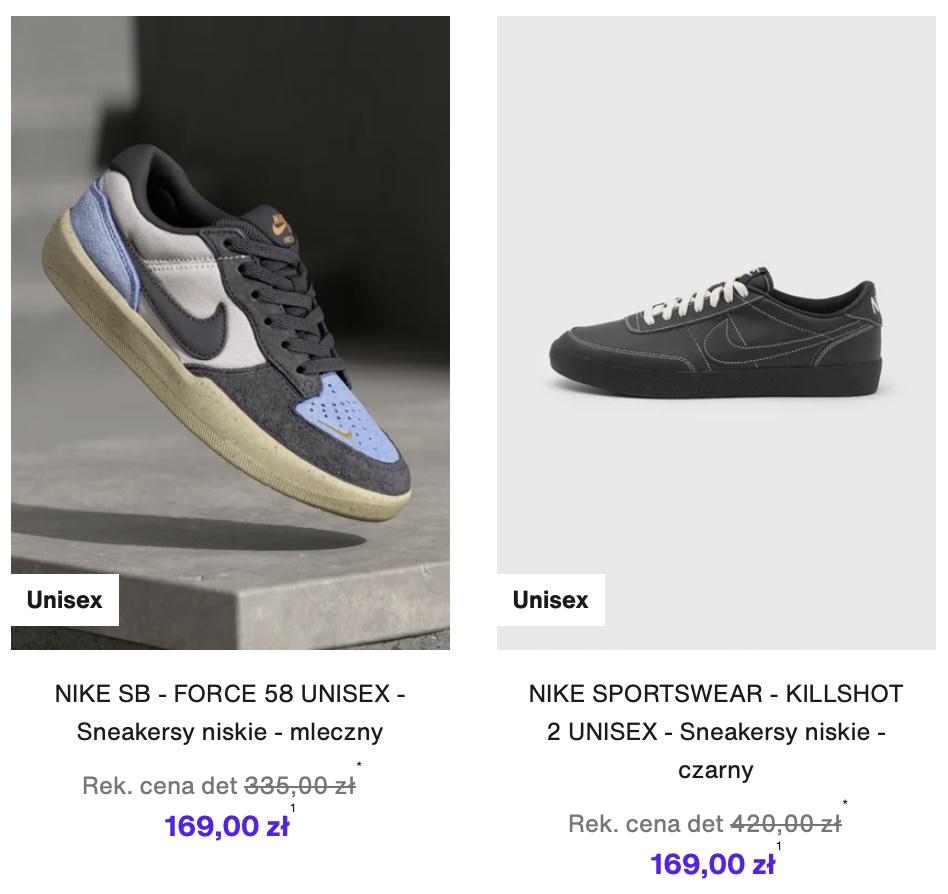Click "Rek. cena det" label under Force 58 title
The image size is (948, 894).
(x=160, y=786)
